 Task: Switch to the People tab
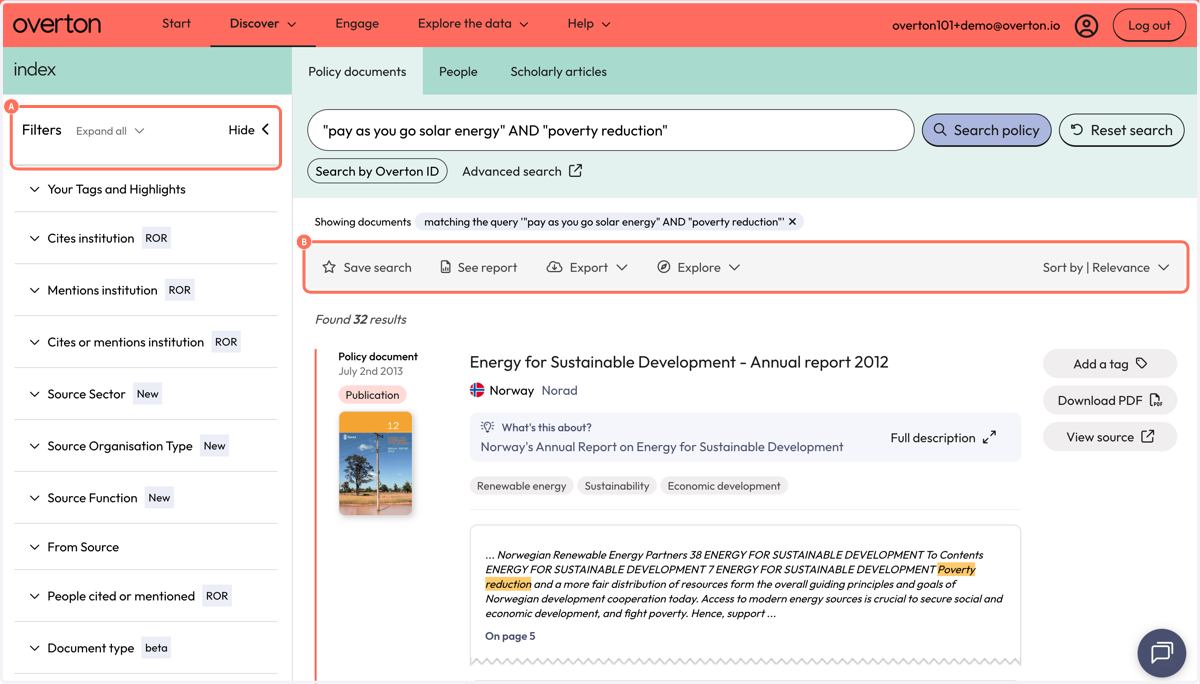pyautogui.click(x=458, y=71)
